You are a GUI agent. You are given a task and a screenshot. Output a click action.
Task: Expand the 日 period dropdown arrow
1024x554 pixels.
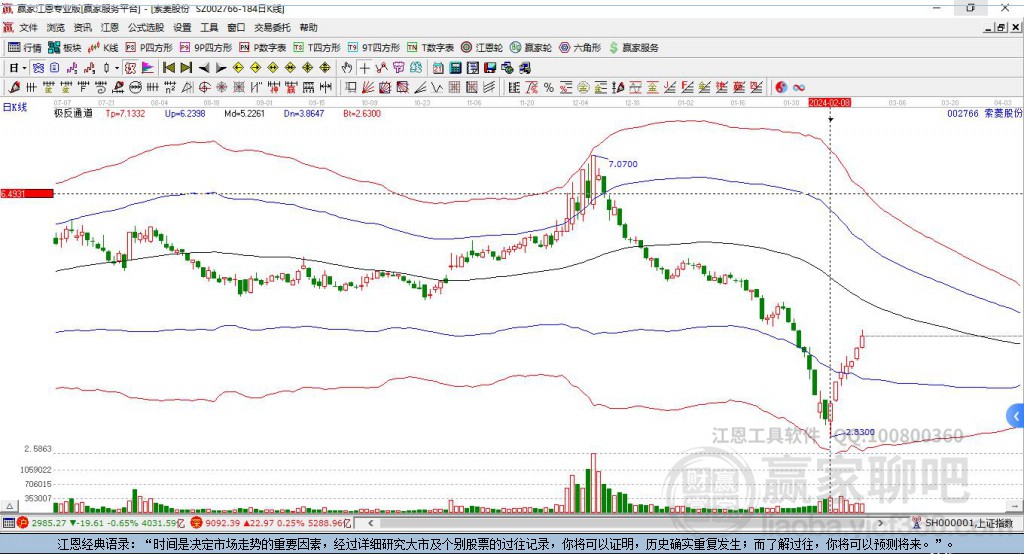pyautogui.click(x=24, y=68)
